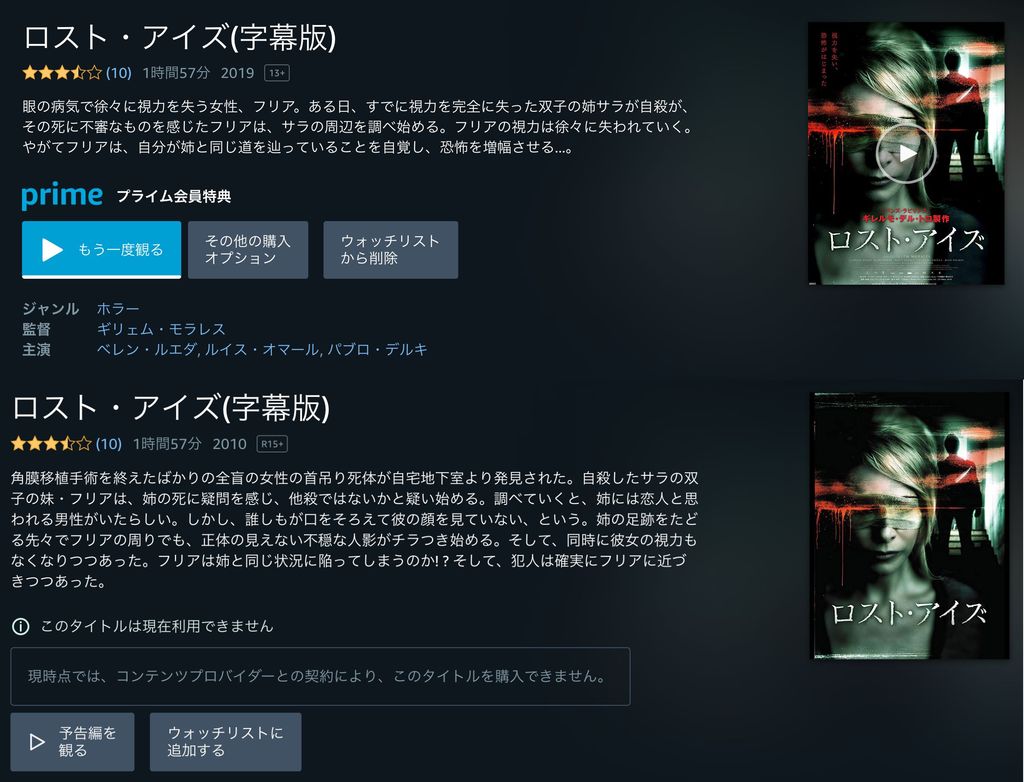
Task: Remove from watchlist via ウォッチリストから削除
Action: pyautogui.click(x=391, y=250)
